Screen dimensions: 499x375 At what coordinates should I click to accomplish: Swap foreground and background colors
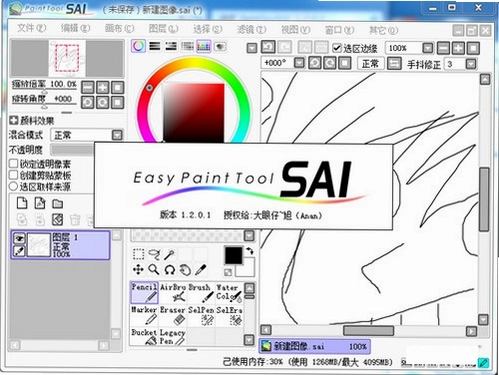(x=250, y=250)
